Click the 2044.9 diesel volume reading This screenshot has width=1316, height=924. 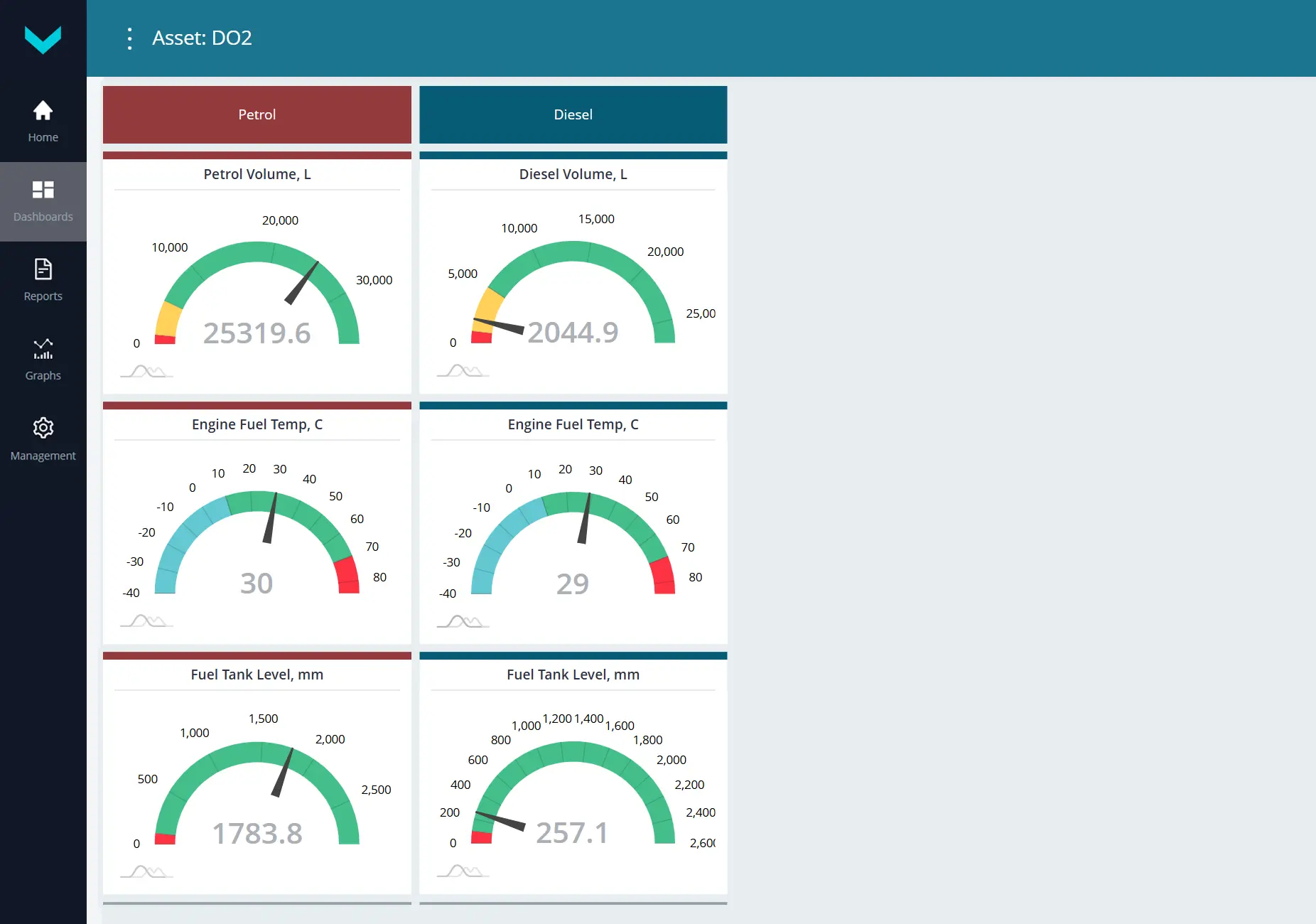[573, 332]
